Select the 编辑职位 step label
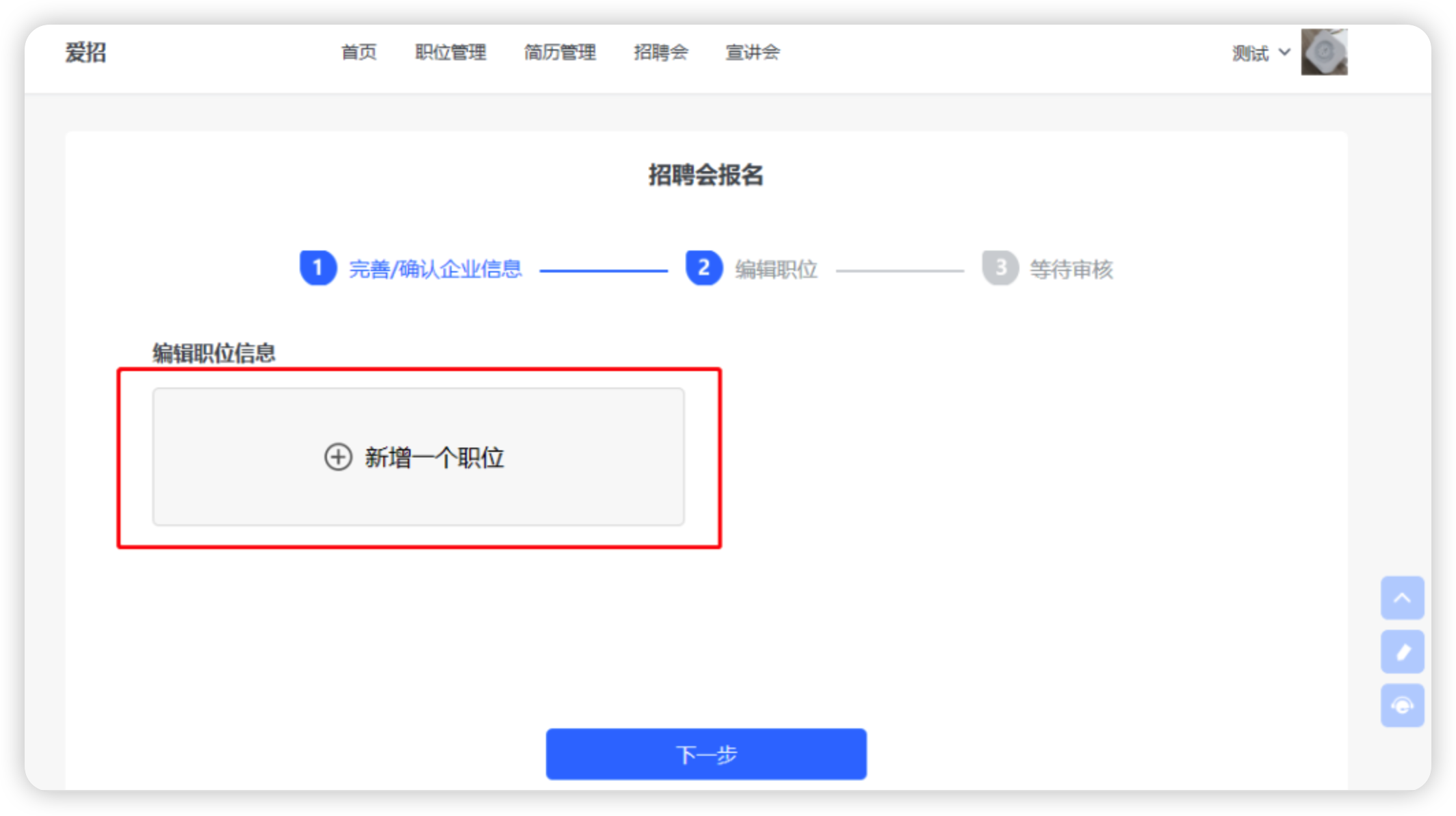 coord(777,269)
